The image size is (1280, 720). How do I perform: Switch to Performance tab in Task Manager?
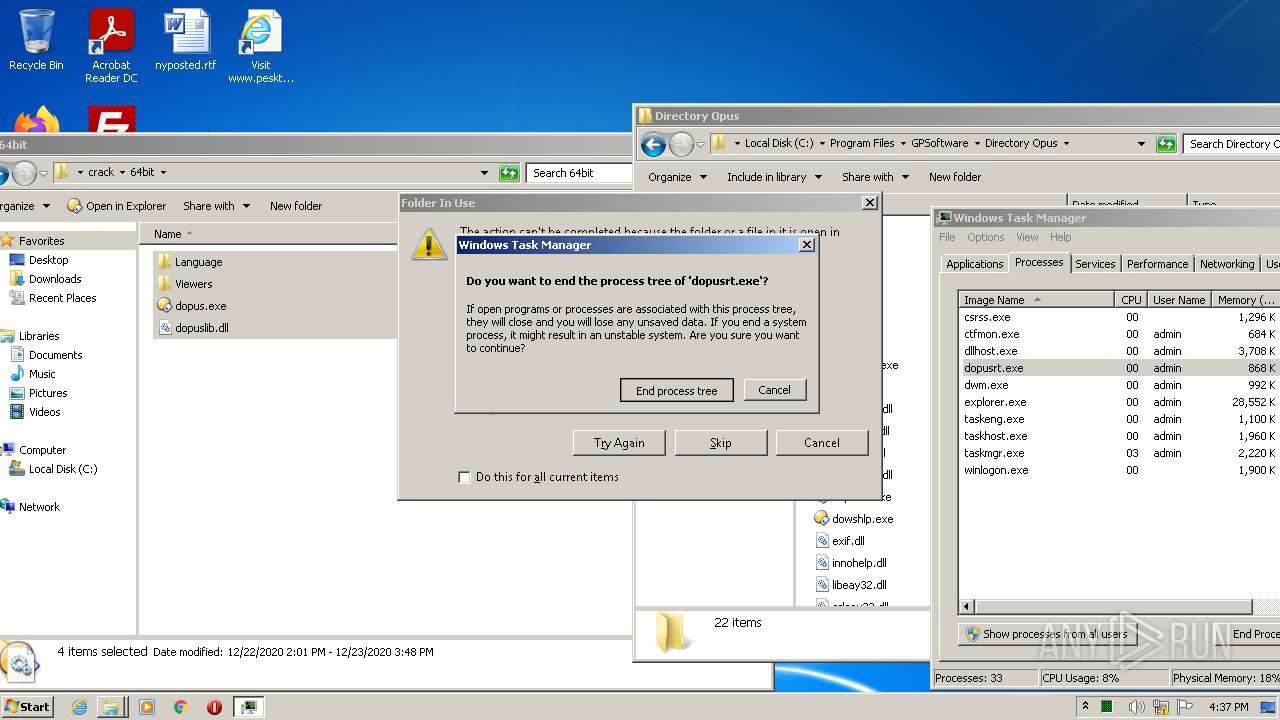1157,264
